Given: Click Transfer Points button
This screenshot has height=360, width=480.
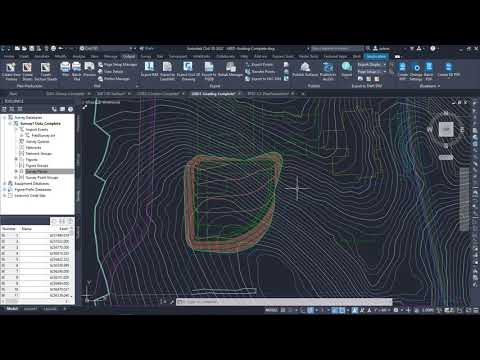Looking at the screenshot, I should point(260,71).
